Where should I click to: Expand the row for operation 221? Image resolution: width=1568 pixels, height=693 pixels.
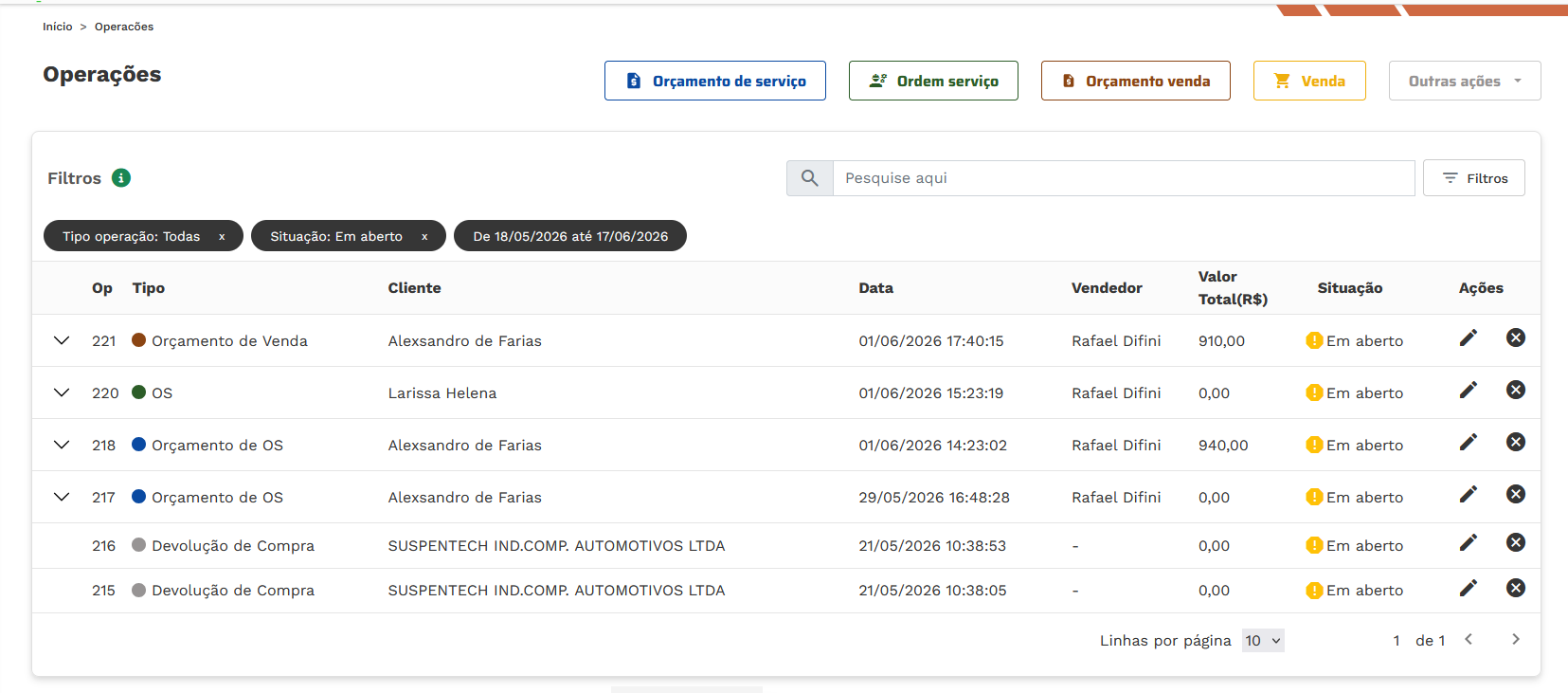pyautogui.click(x=62, y=340)
